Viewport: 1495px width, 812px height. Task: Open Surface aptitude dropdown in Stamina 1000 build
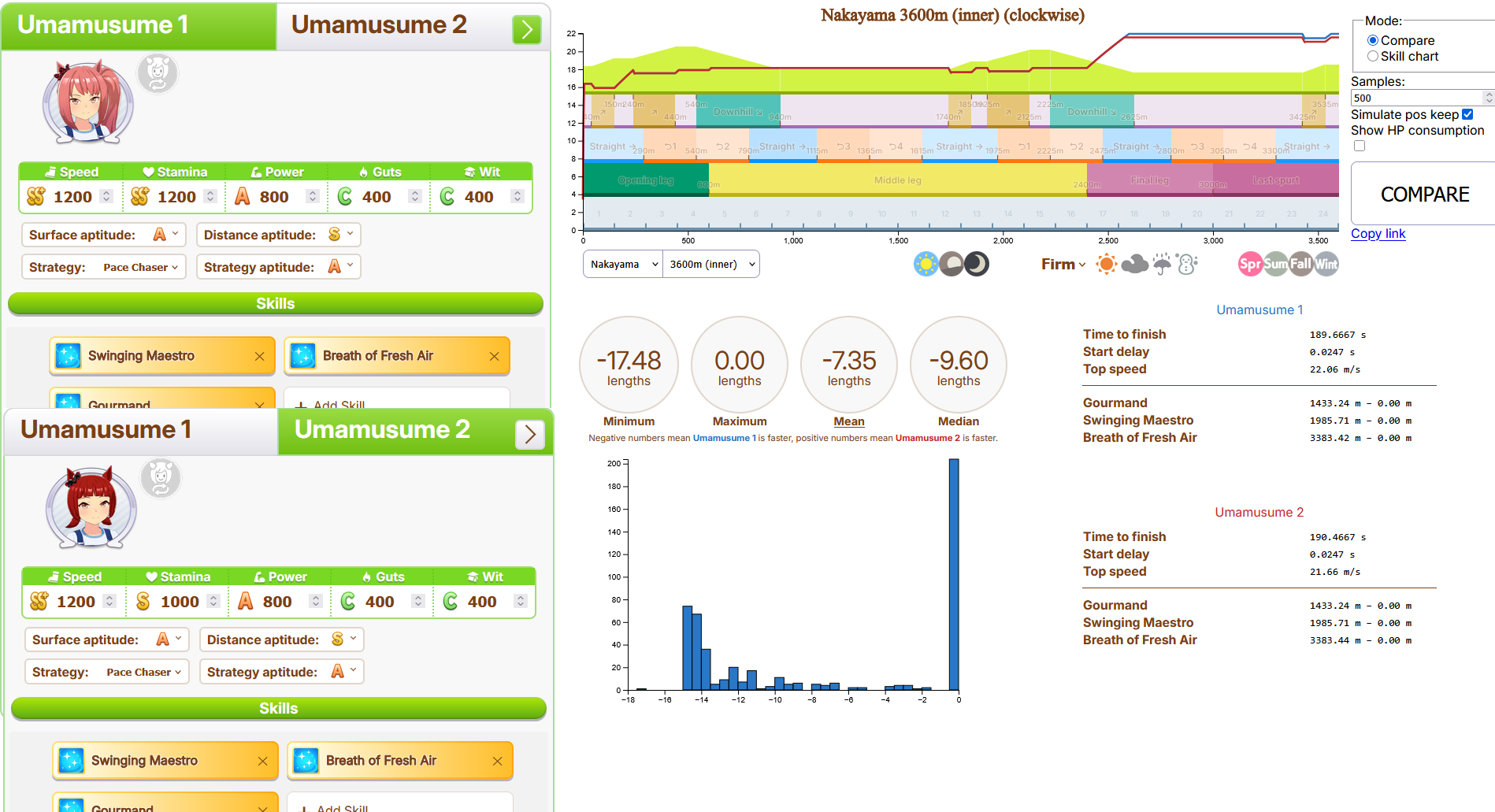[107, 640]
